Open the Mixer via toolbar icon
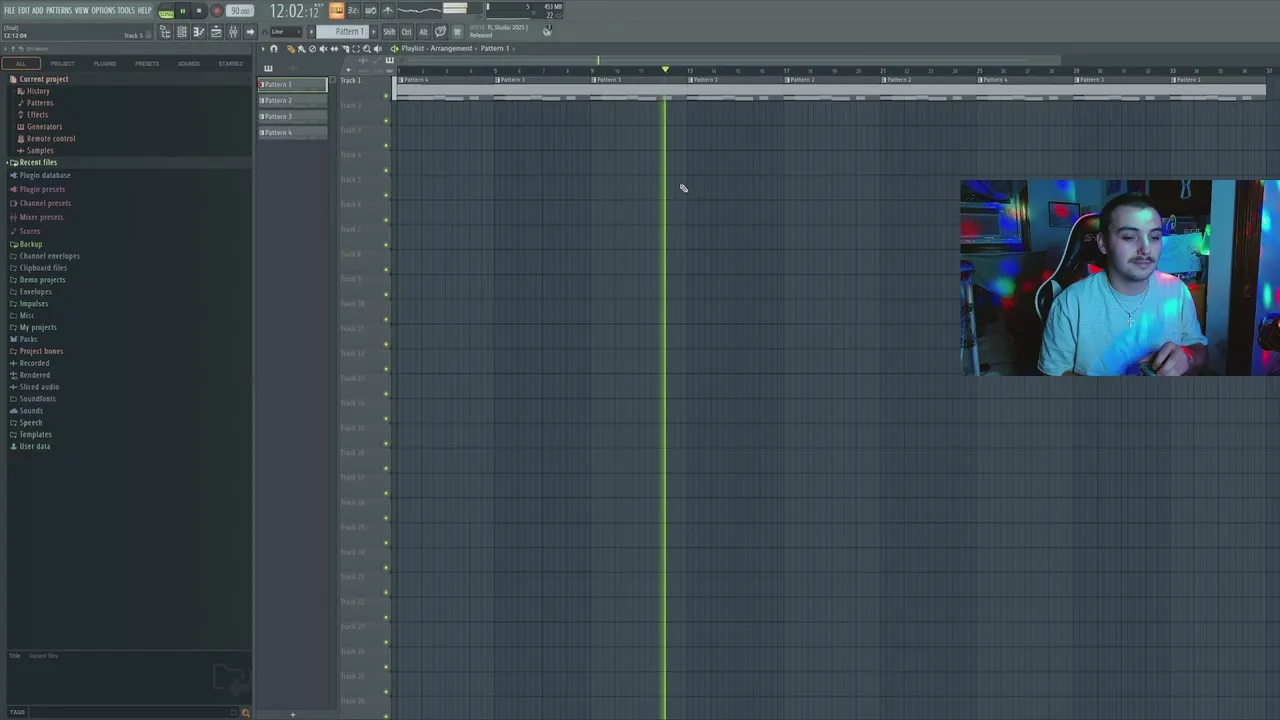 pos(233,32)
